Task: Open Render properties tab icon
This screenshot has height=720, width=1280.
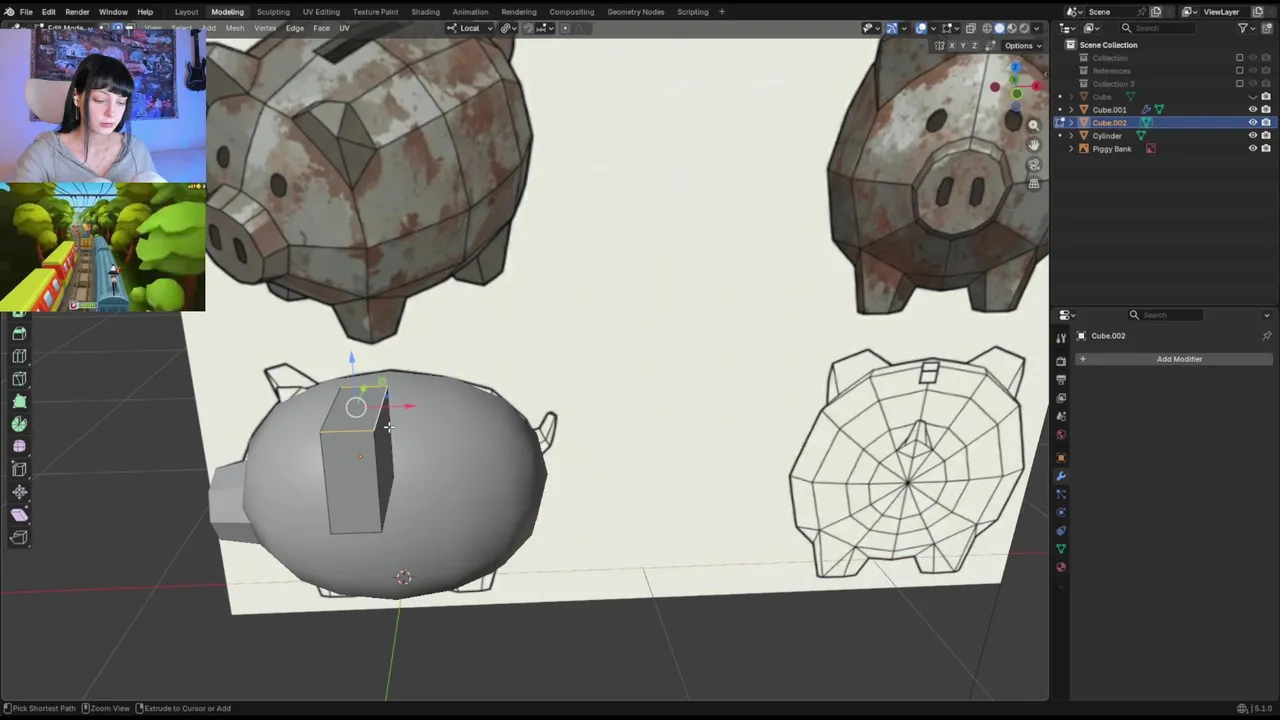Action: (x=1061, y=360)
